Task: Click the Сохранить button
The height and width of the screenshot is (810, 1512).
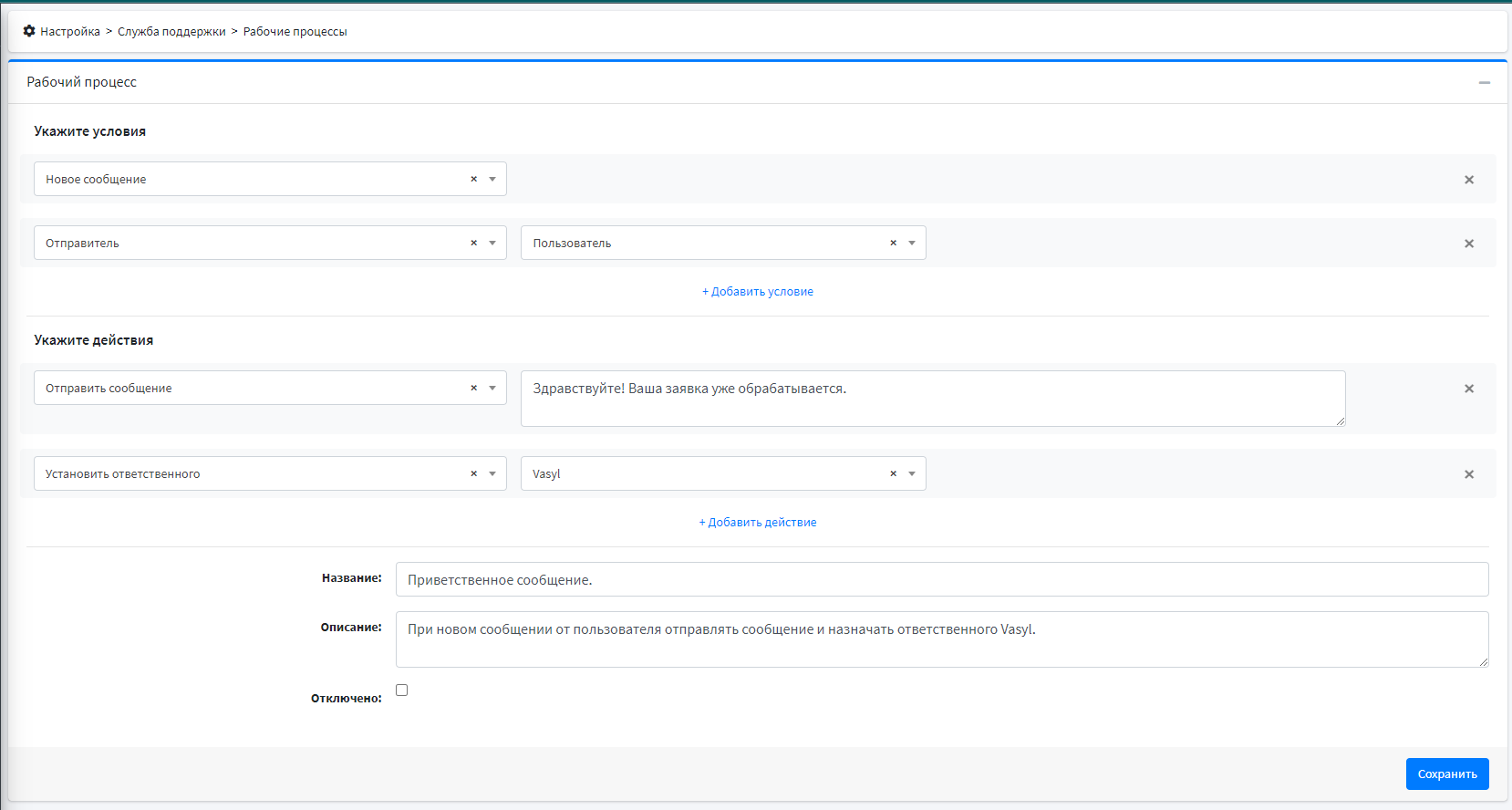Action: click(1446, 774)
